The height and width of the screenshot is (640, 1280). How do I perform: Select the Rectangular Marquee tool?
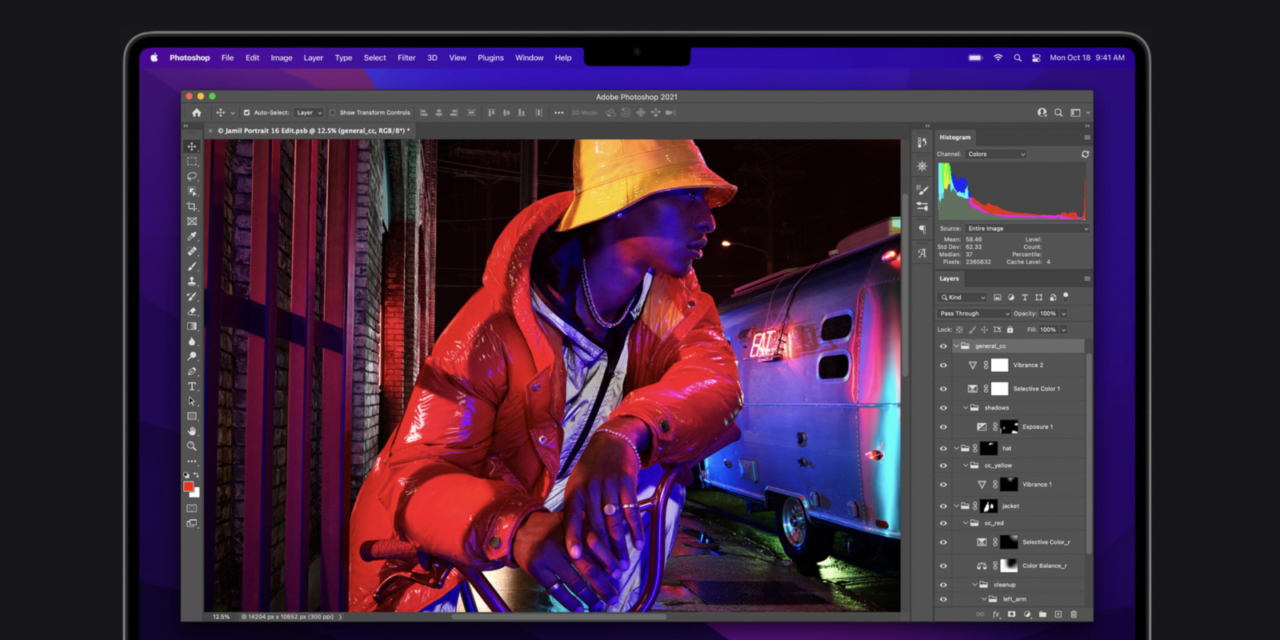pos(192,161)
